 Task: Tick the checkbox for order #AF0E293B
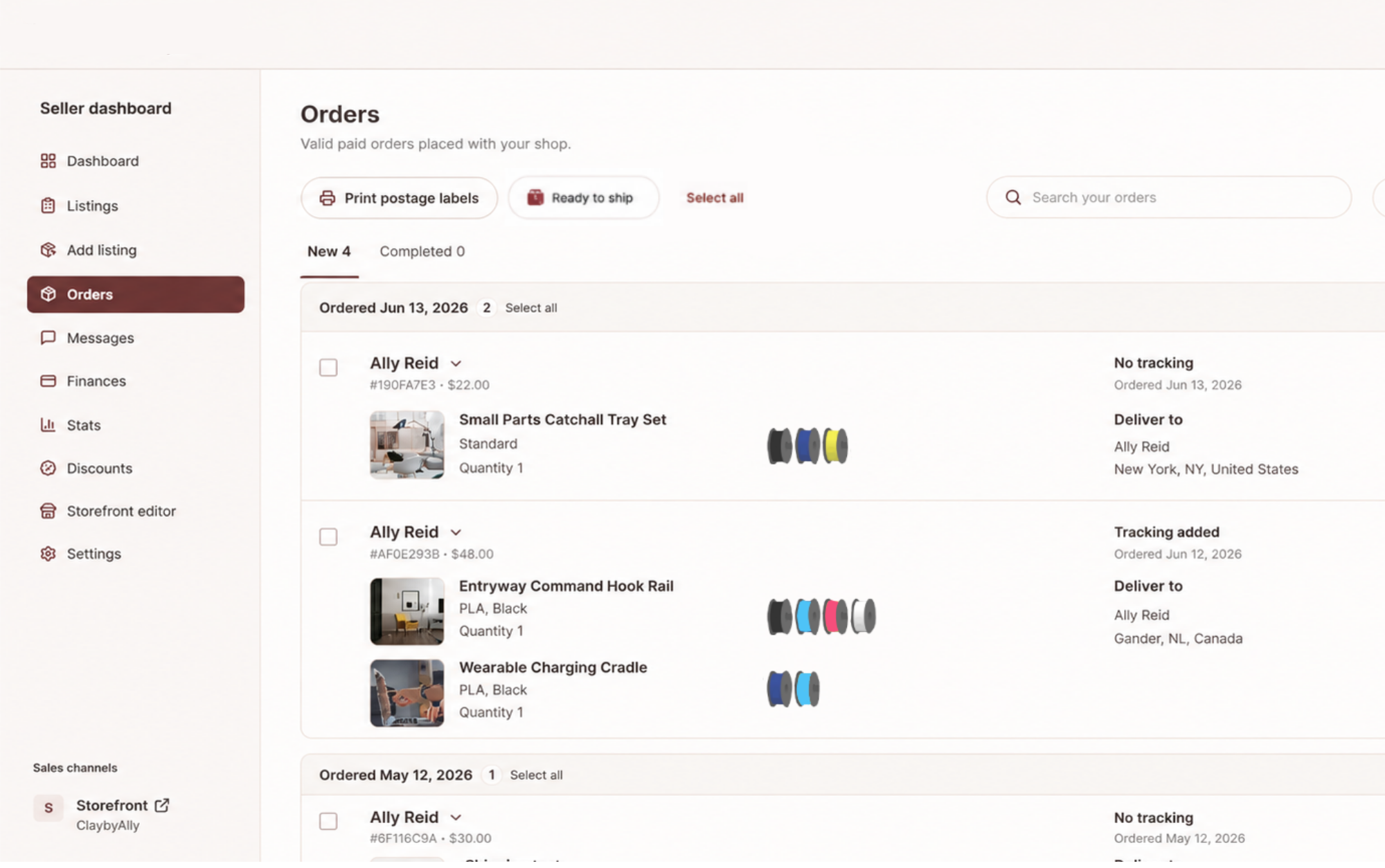pos(328,536)
